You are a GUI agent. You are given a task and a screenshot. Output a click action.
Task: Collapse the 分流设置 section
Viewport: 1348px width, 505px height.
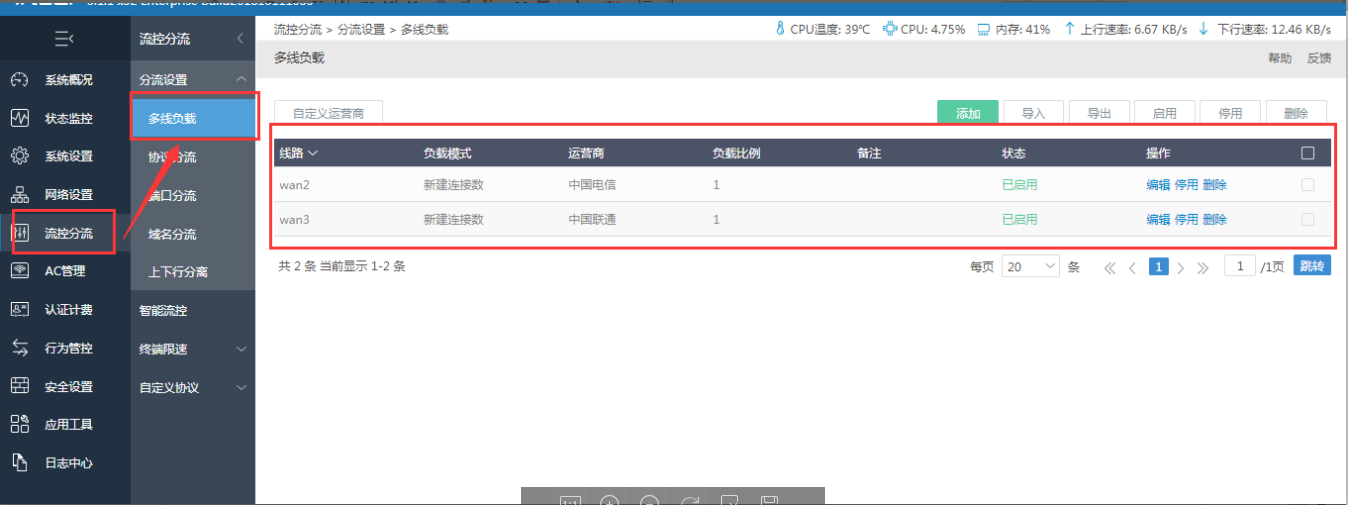240,79
